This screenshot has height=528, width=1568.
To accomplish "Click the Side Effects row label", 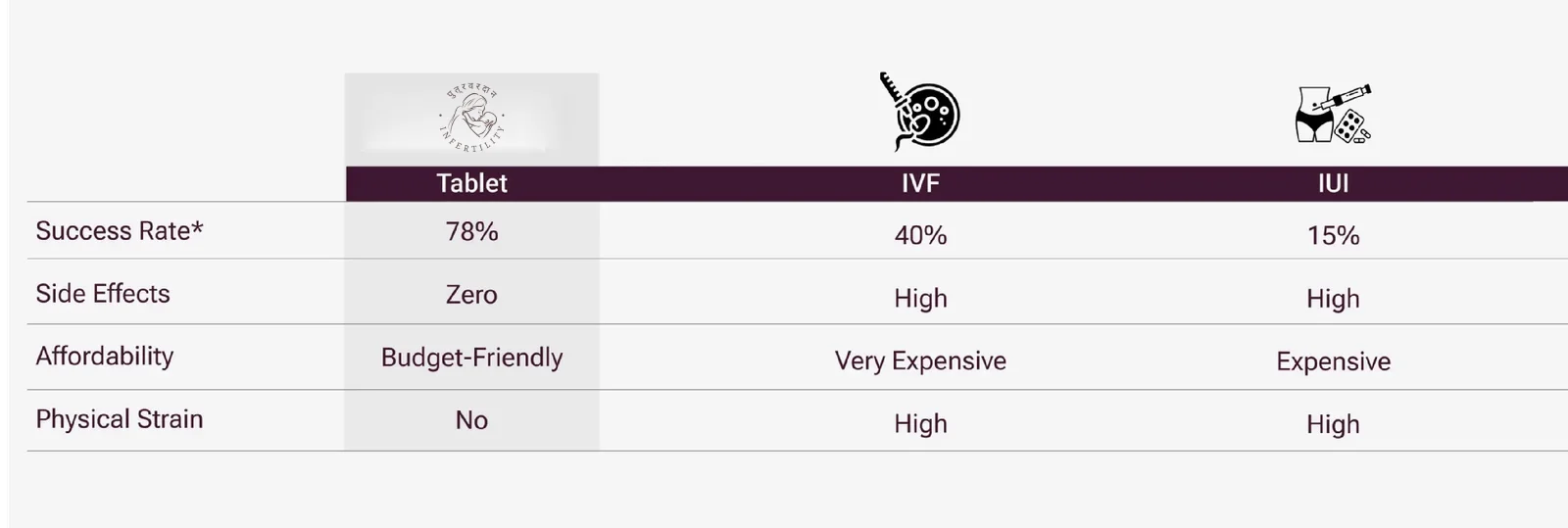I will point(103,294).
